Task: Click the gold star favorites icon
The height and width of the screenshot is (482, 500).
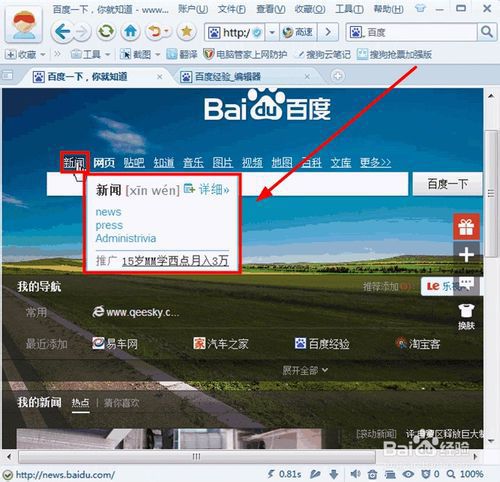Action: pos(187,32)
